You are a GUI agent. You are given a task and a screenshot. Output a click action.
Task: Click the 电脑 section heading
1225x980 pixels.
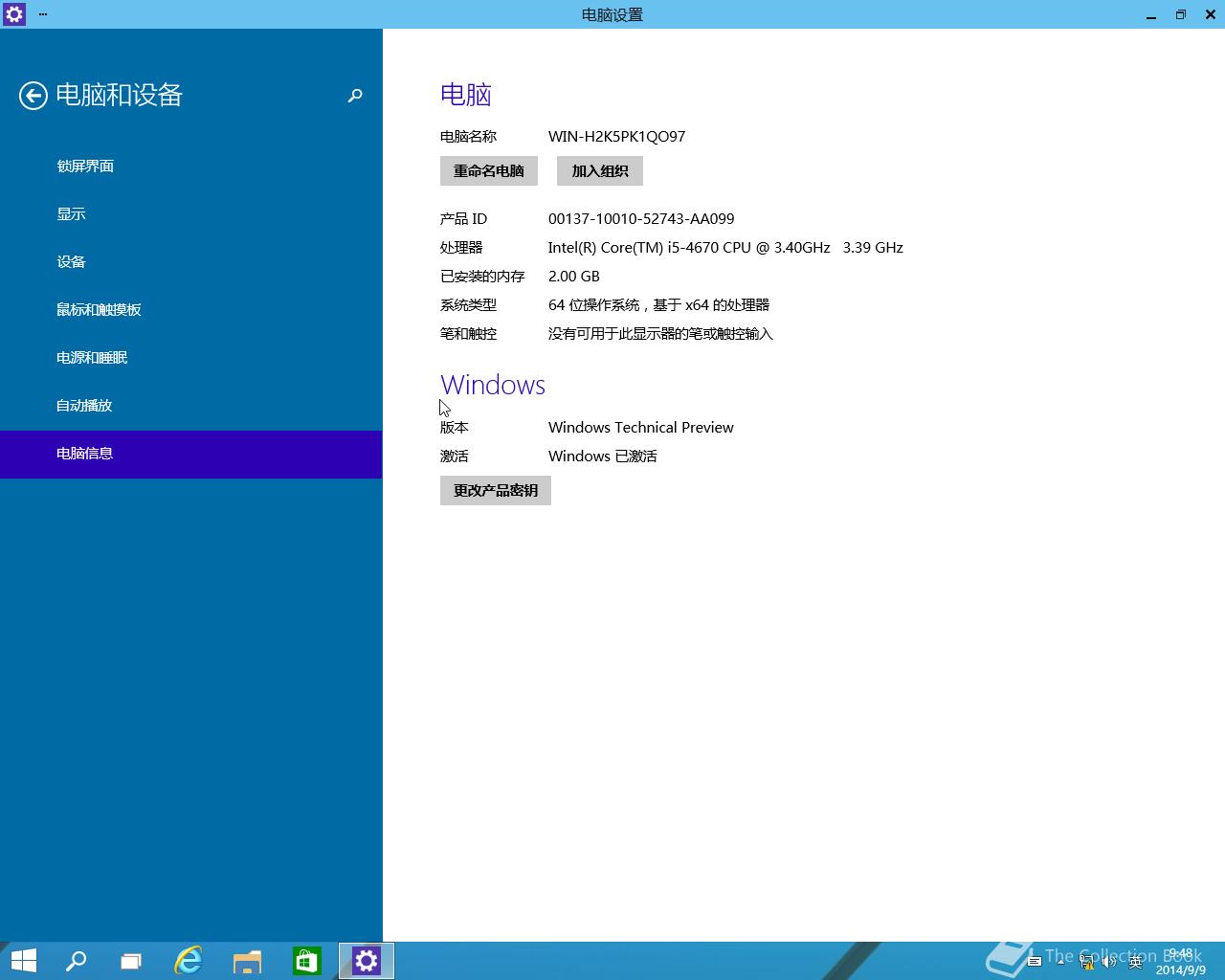tap(466, 95)
